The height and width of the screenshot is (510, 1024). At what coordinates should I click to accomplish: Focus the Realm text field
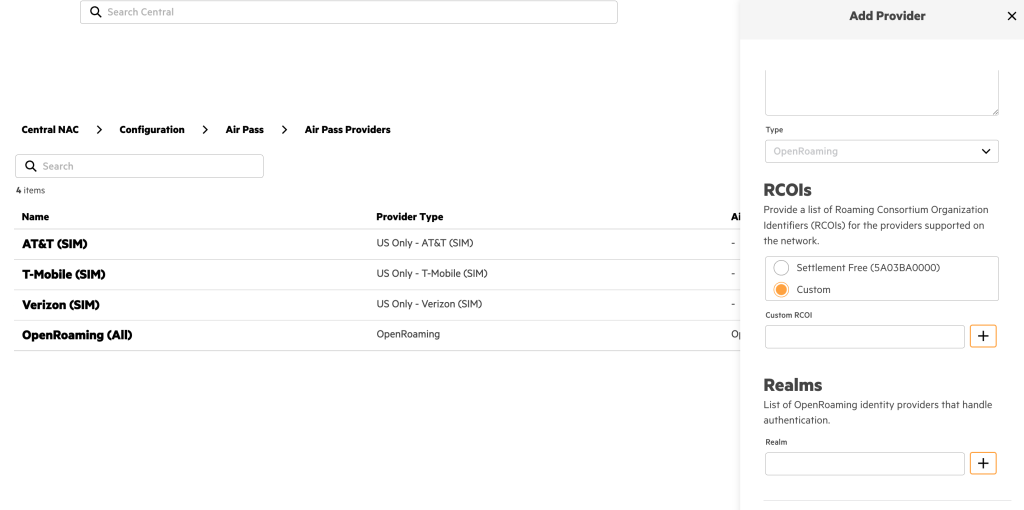coord(864,463)
